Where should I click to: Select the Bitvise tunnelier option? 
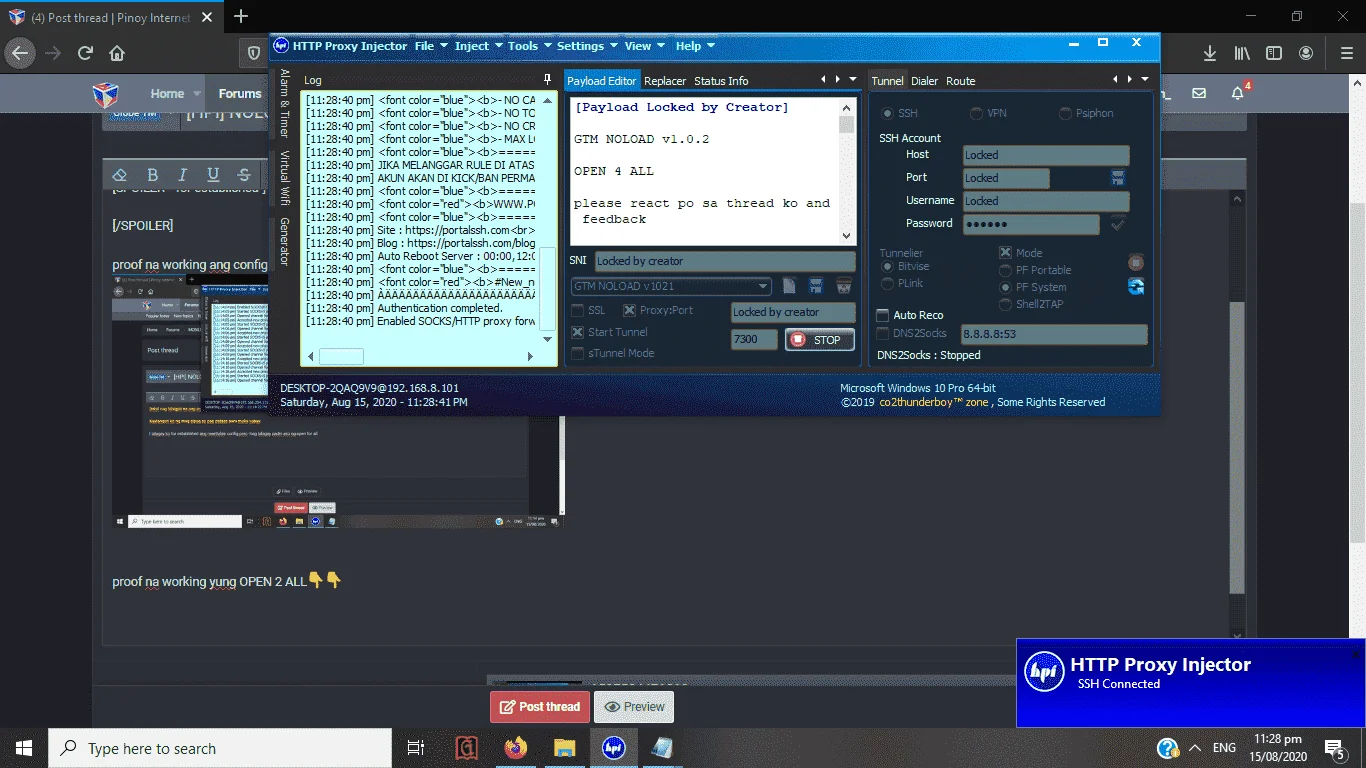887,267
